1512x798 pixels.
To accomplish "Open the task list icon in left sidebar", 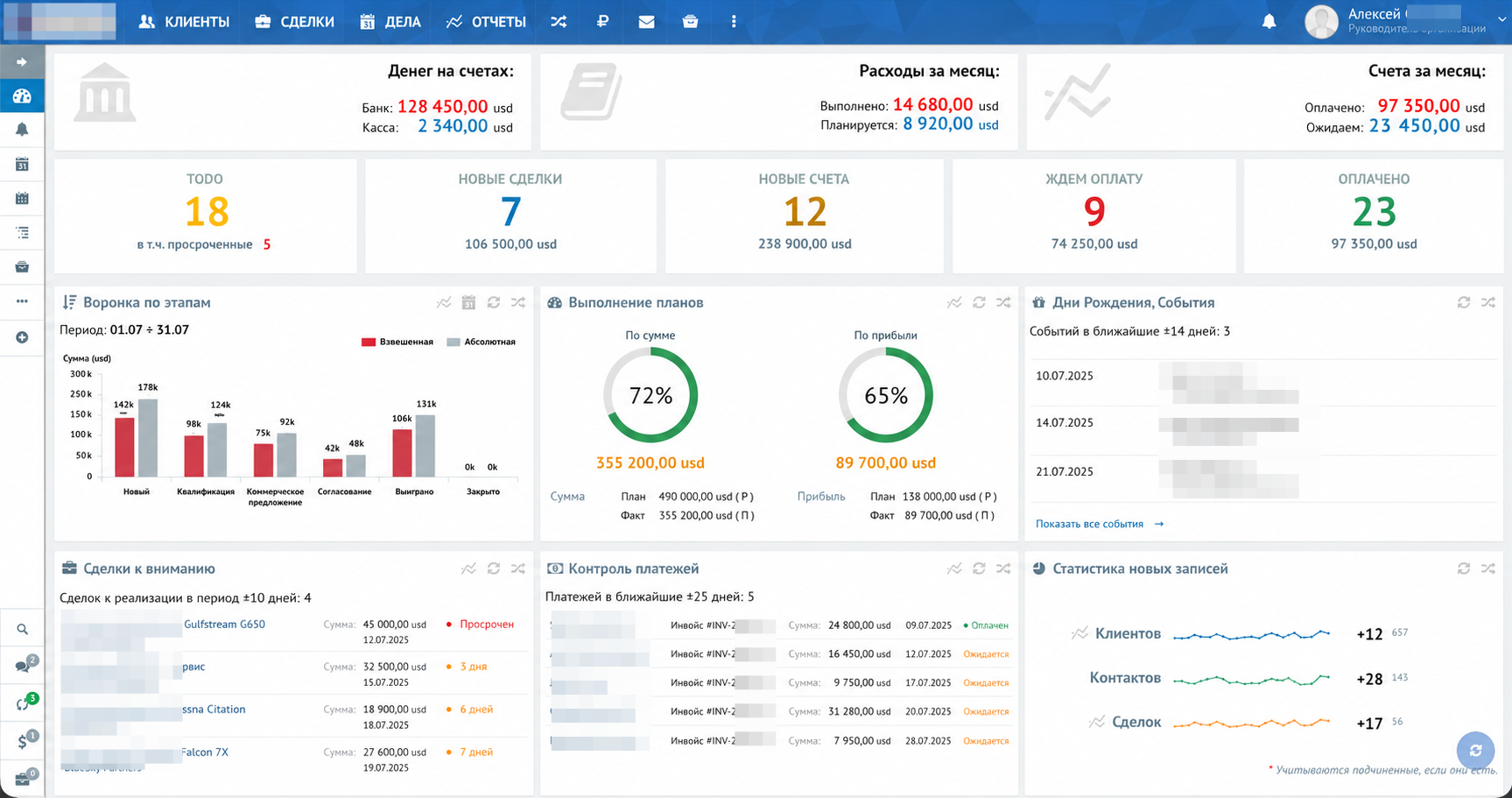I will coord(22,232).
